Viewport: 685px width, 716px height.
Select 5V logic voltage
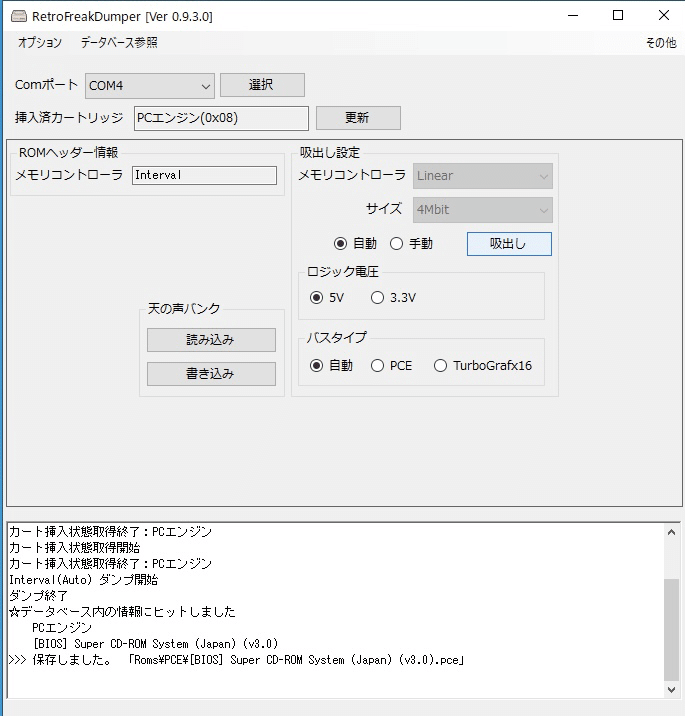point(327,298)
